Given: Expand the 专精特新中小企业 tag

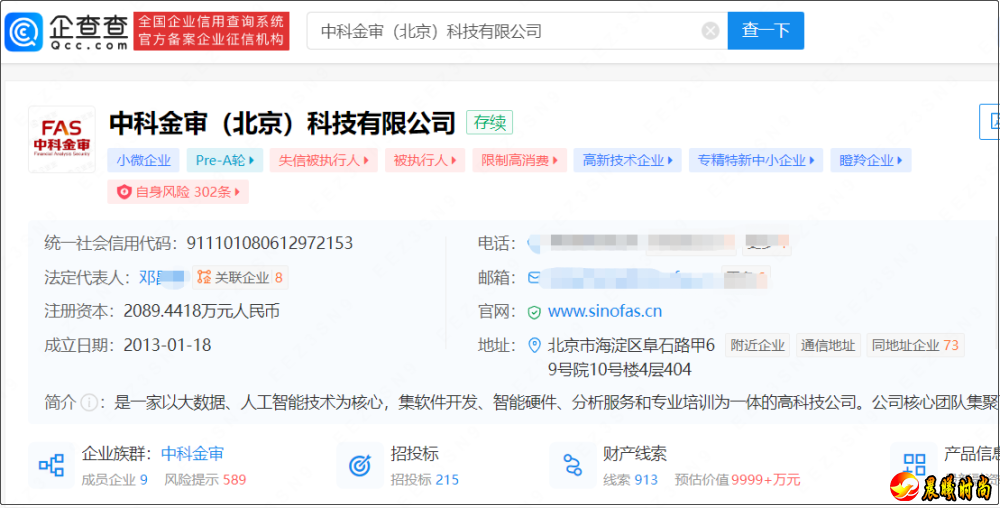Looking at the screenshot, I should [x=756, y=161].
